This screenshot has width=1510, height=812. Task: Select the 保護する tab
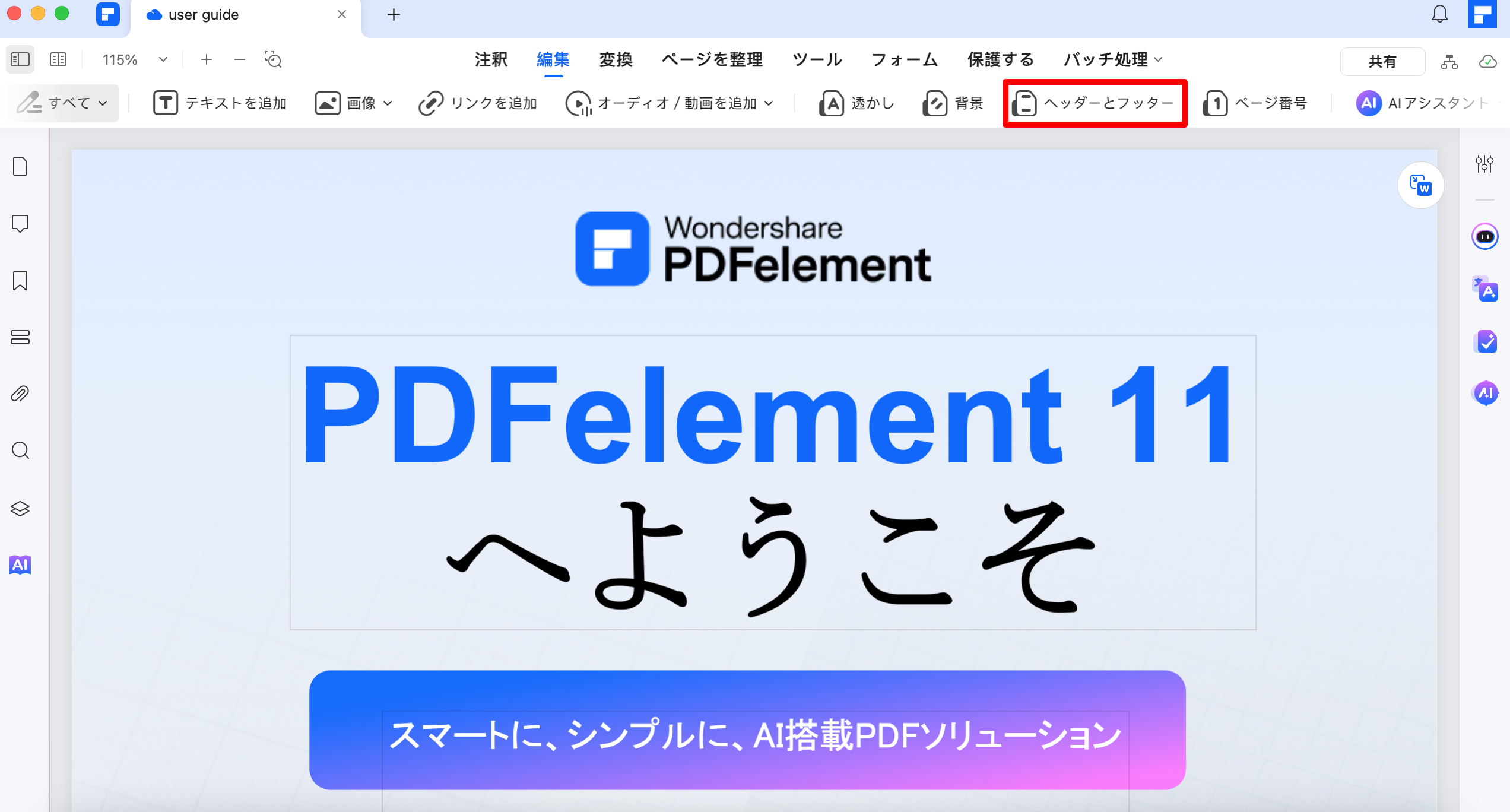pyautogui.click(x=1000, y=59)
